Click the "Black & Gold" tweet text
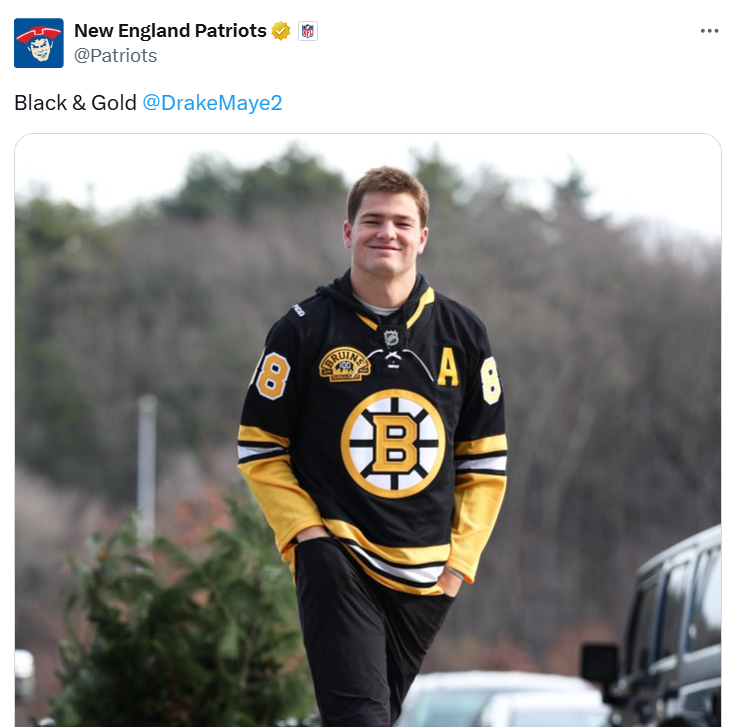 point(75,103)
